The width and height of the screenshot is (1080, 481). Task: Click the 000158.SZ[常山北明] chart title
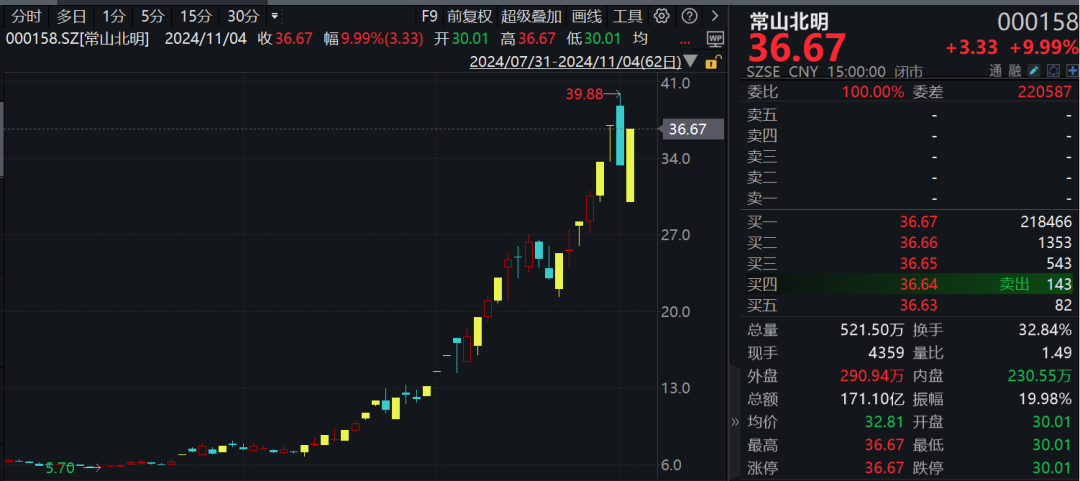(x=77, y=39)
